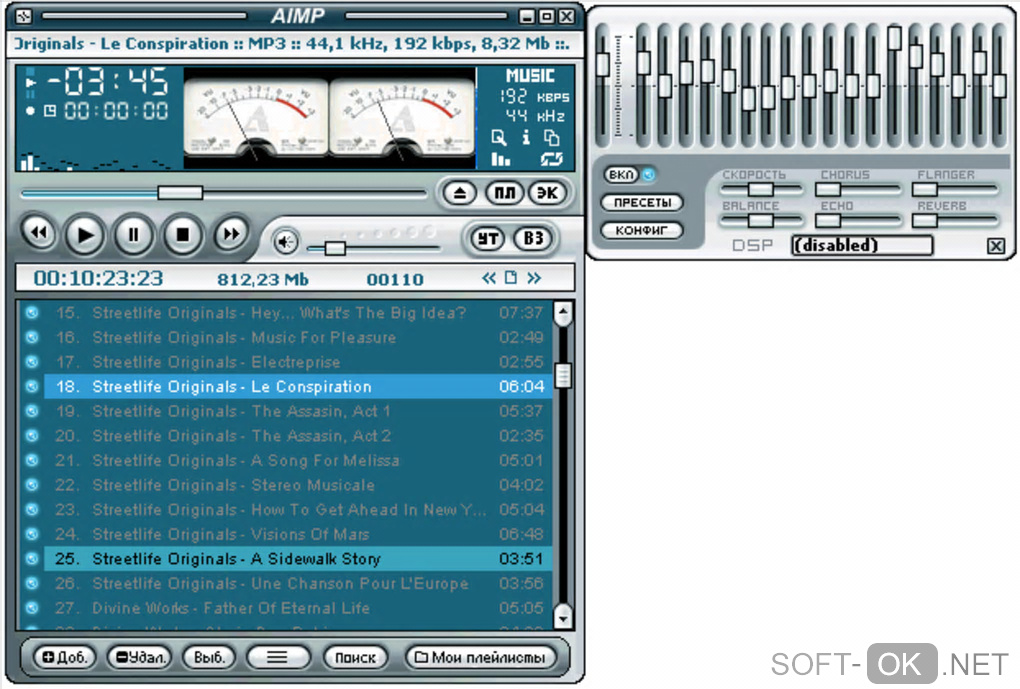Viewport: 1020px width, 689px height.
Task: Adjust the СКОРОСТЬ speed slider
Action: 761,189
